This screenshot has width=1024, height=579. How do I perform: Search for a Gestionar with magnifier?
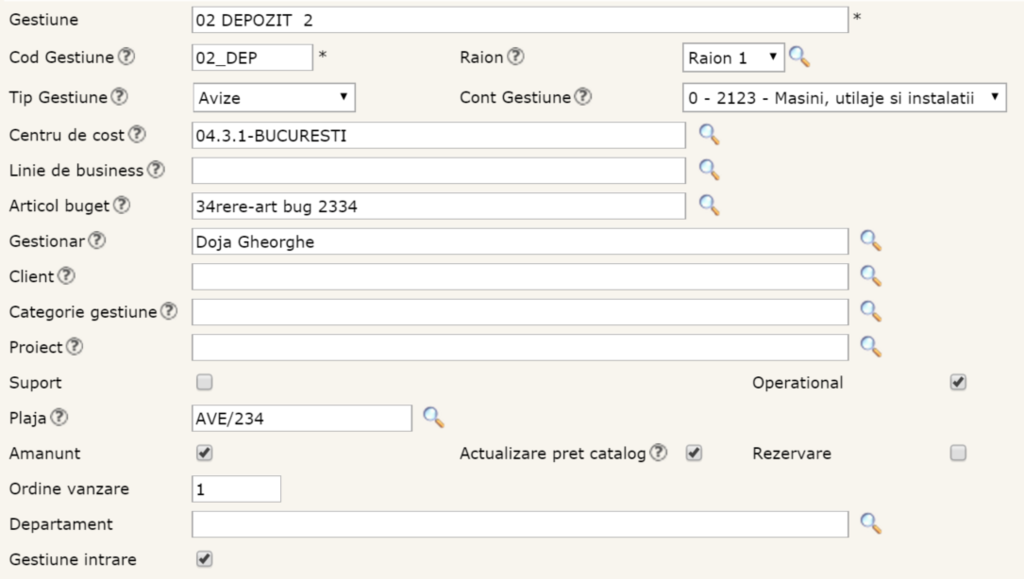click(871, 241)
